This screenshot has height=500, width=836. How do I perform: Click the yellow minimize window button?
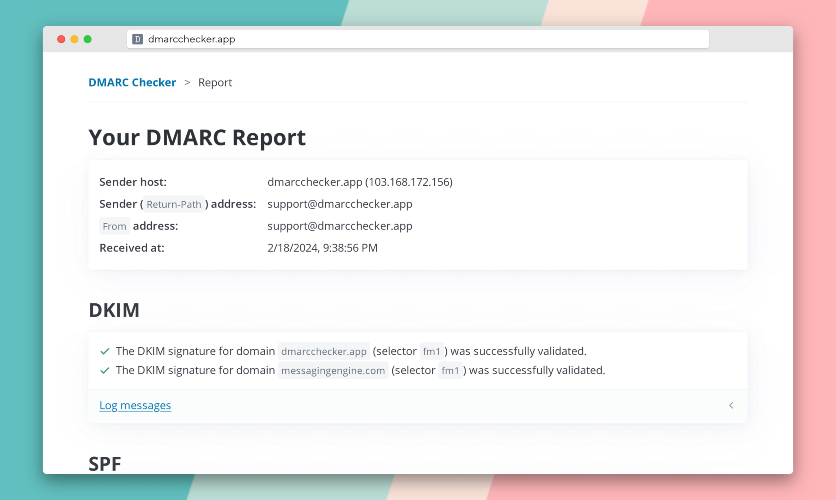[74, 39]
